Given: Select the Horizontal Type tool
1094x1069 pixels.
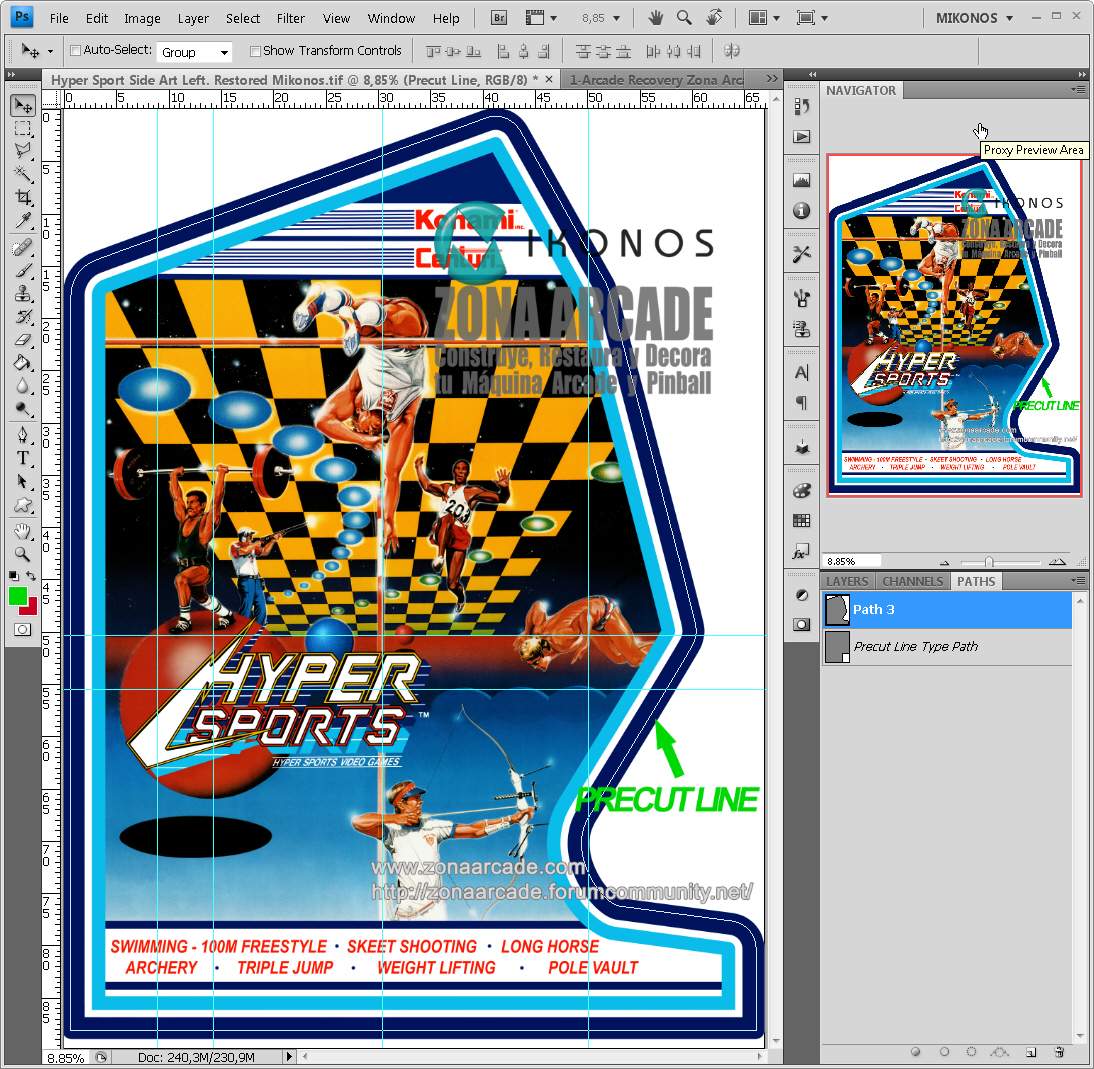Looking at the screenshot, I should click(x=22, y=455).
